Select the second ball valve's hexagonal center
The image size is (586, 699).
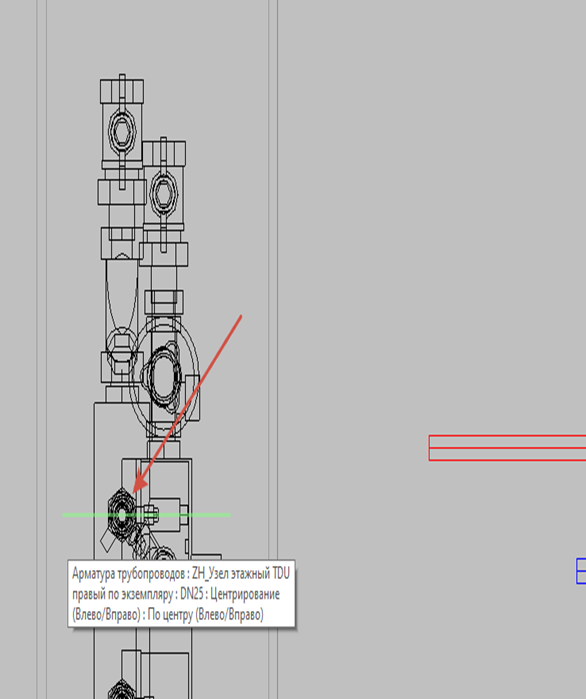pyautogui.click(x=164, y=194)
